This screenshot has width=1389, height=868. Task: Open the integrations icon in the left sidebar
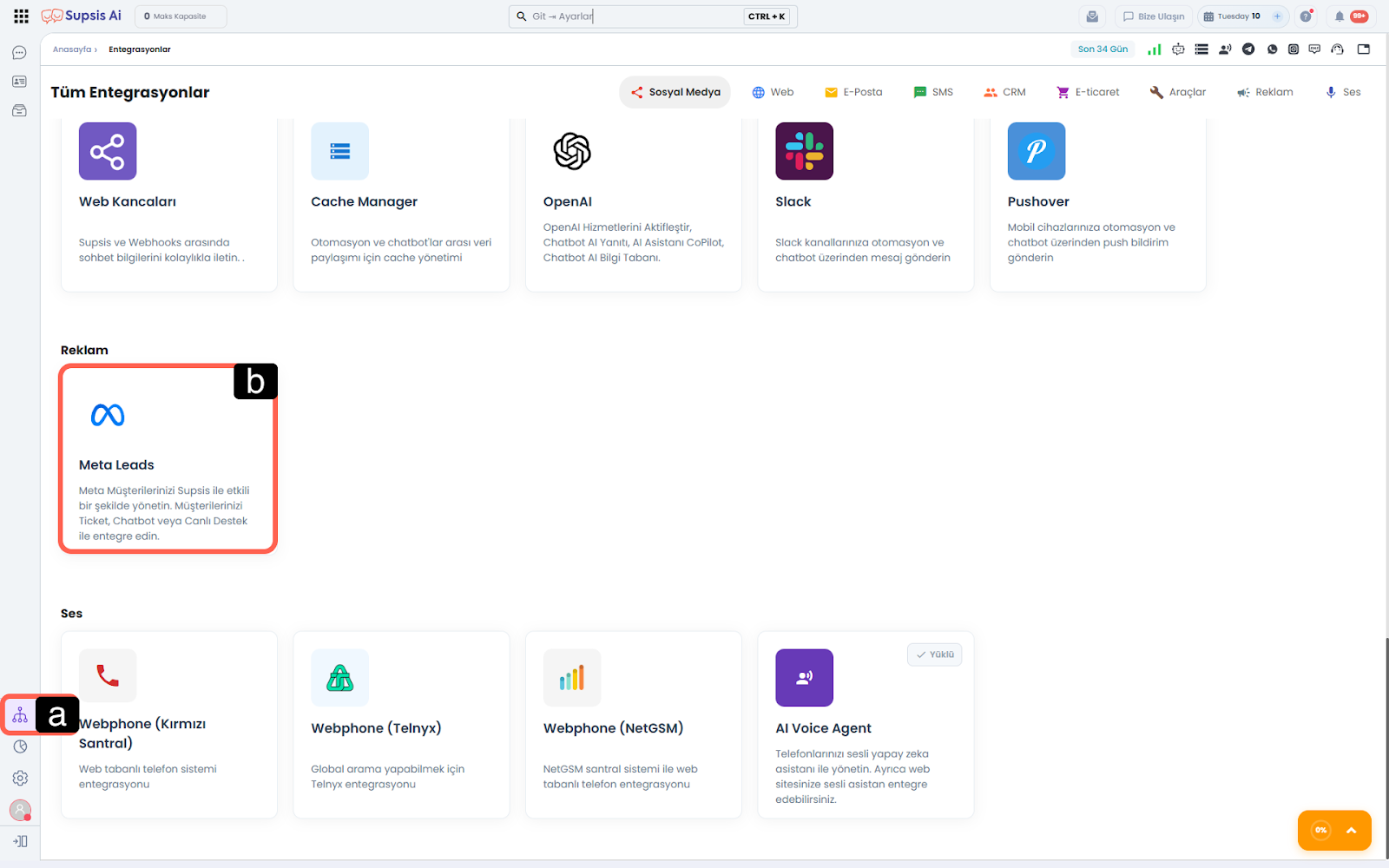(20, 715)
